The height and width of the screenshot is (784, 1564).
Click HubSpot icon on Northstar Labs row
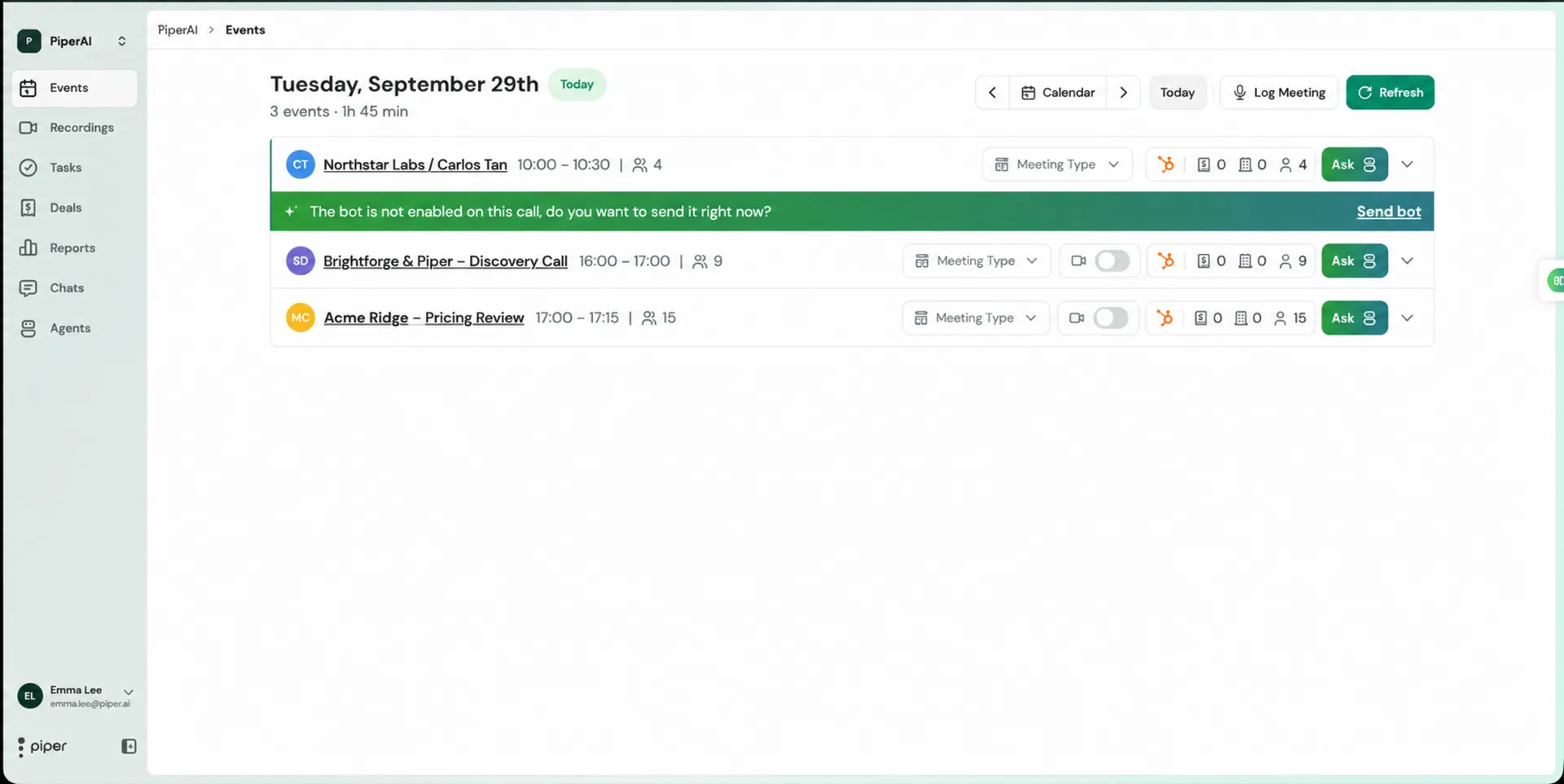click(1166, 164)
